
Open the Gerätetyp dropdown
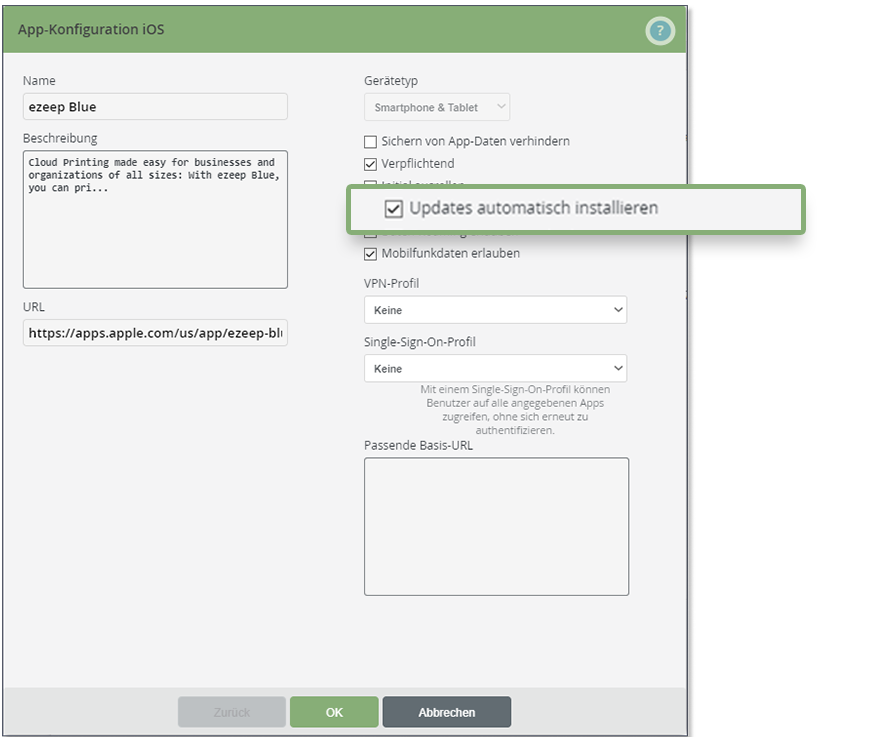pos(437,107)
